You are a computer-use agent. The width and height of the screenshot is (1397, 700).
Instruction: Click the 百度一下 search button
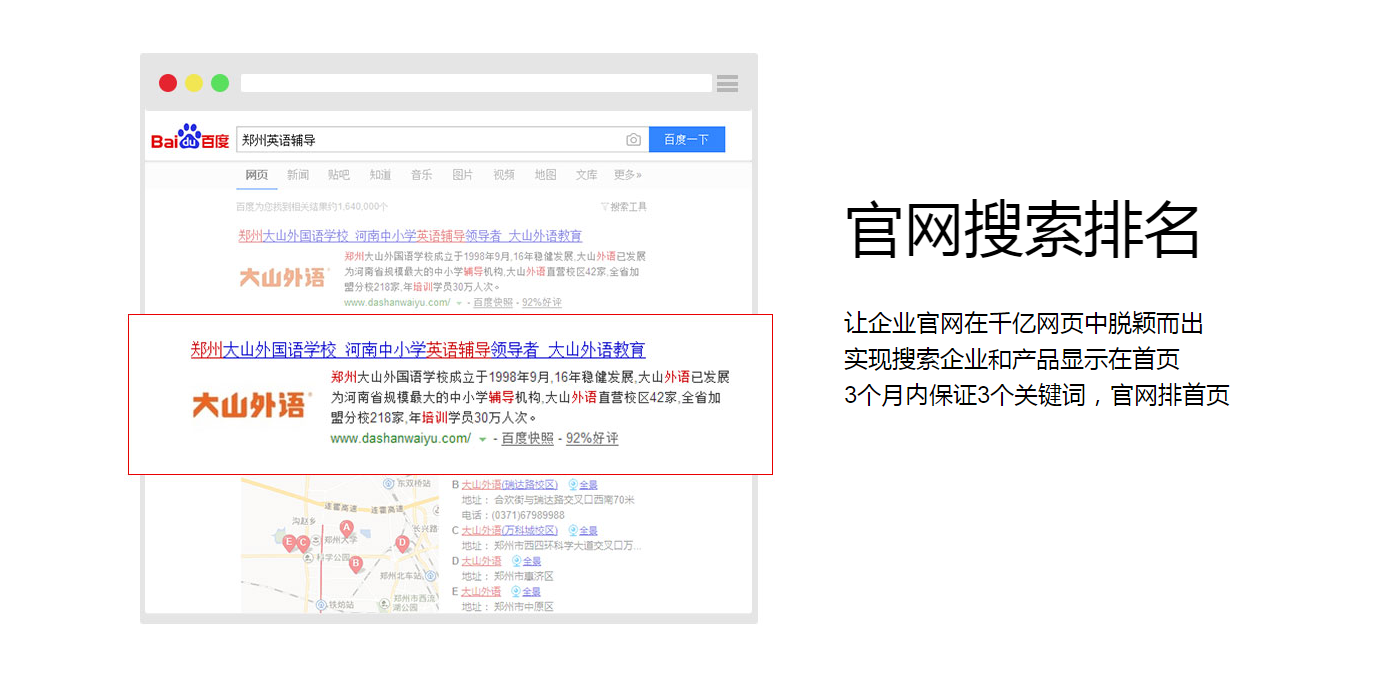687,140
